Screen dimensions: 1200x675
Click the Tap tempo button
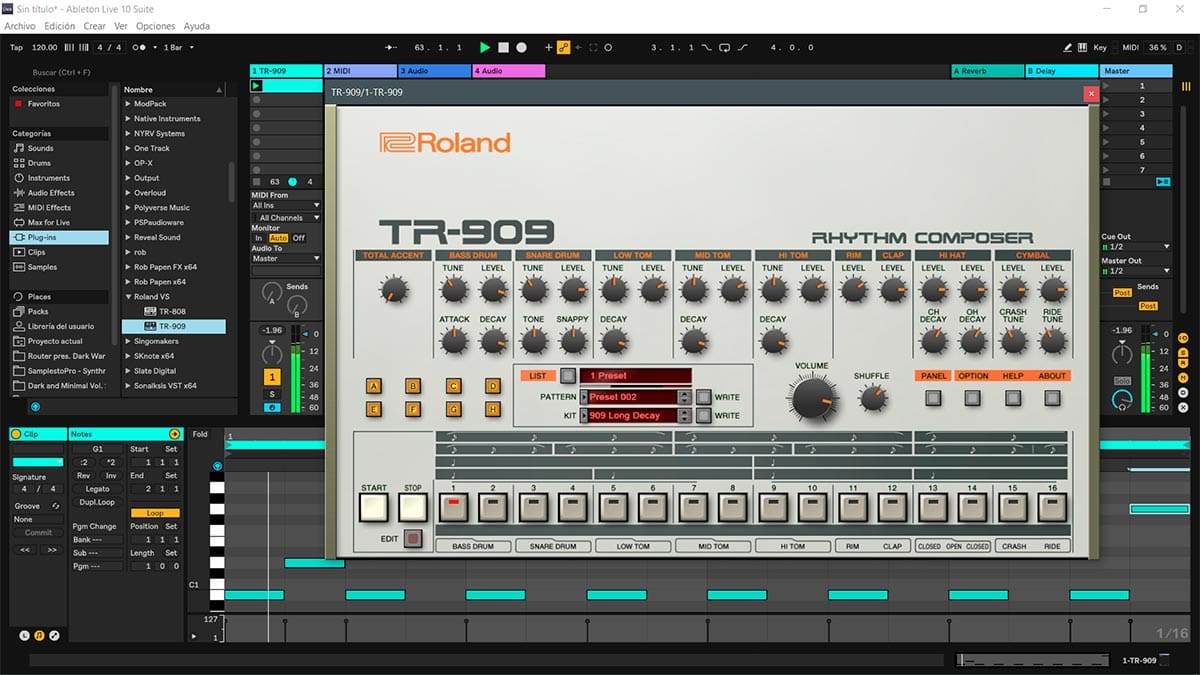coord(16,47)
